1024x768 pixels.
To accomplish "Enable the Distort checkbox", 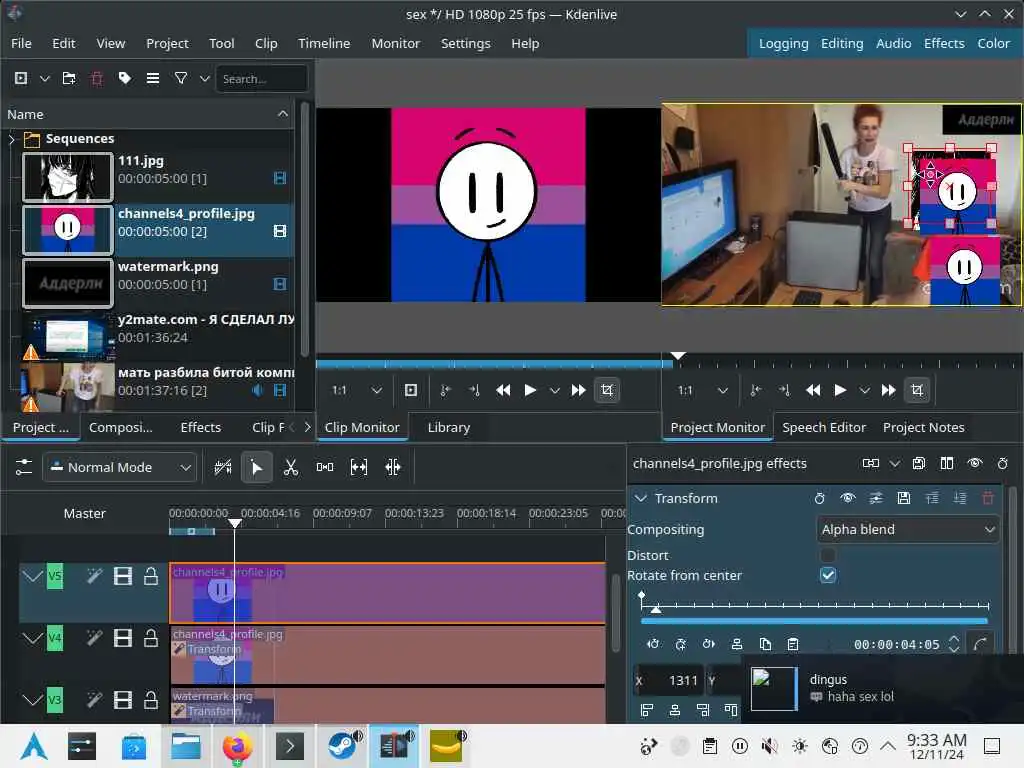I will [828, 555].
